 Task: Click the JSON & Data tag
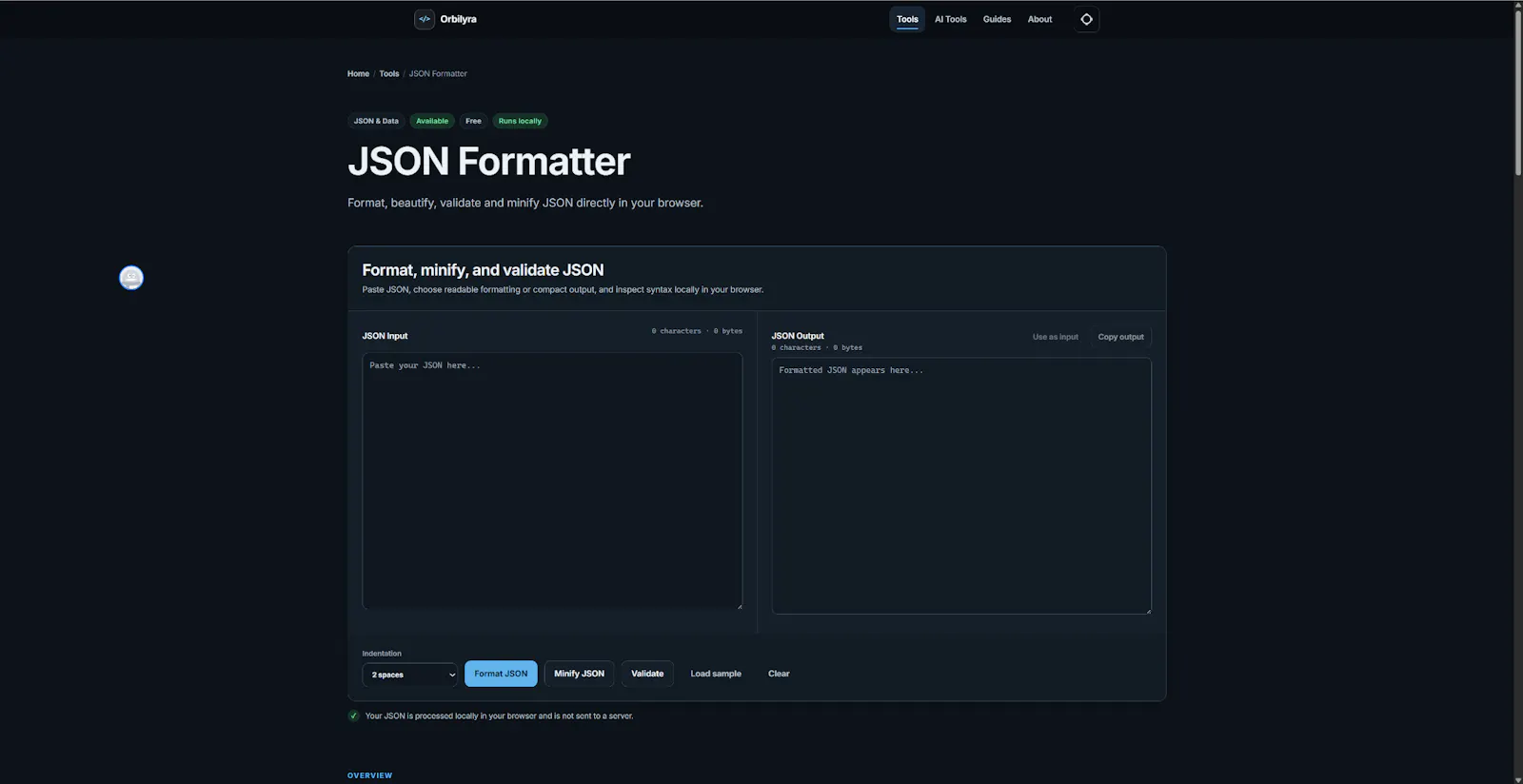coord(376,121)
